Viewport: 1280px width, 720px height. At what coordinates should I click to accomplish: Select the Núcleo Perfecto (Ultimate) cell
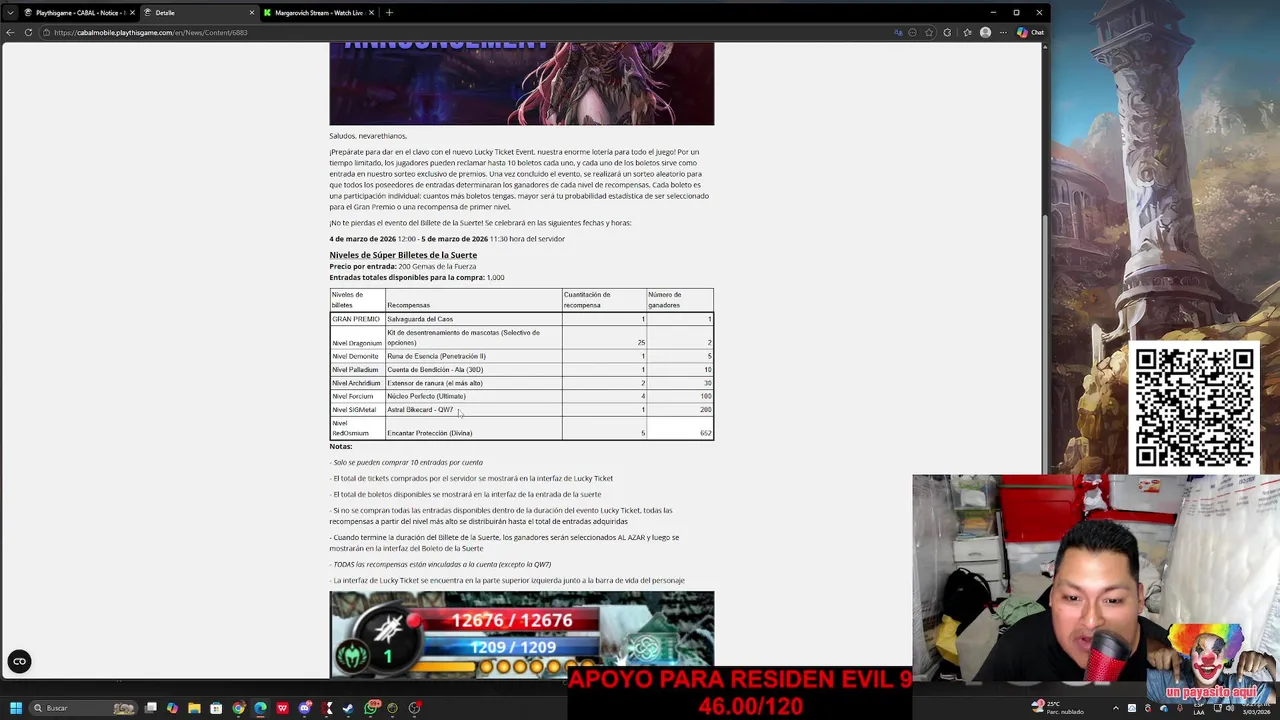pyautogui.click(x=473, y=396)
